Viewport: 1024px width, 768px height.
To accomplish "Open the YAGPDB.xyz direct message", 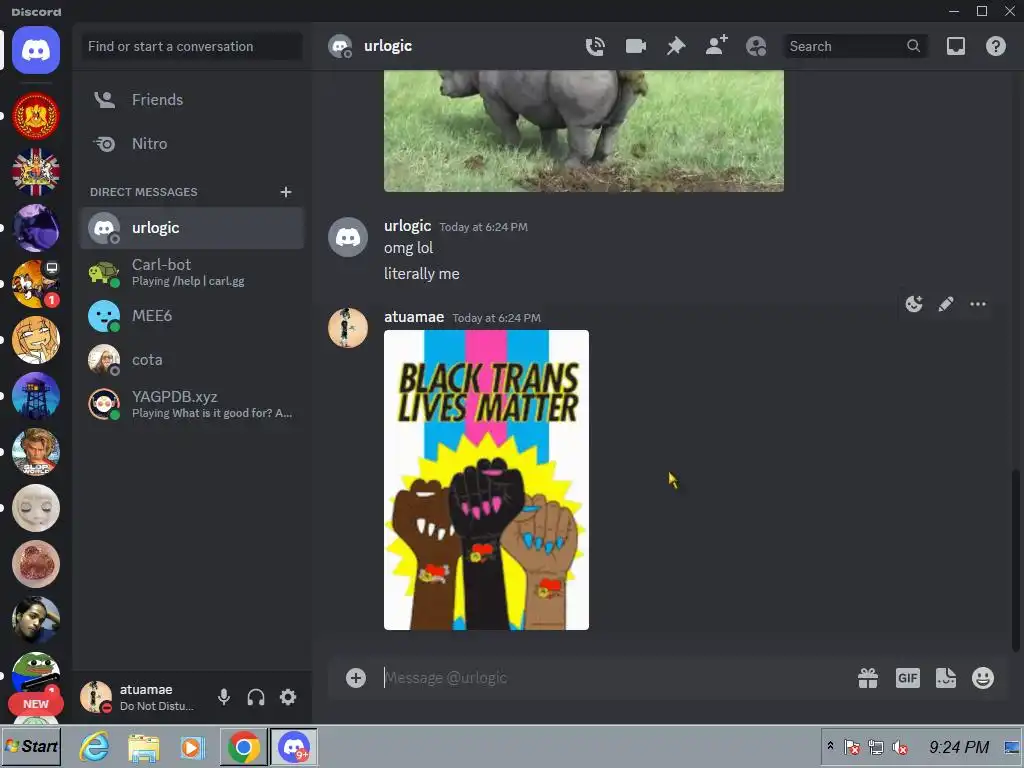I will point(192,404).
